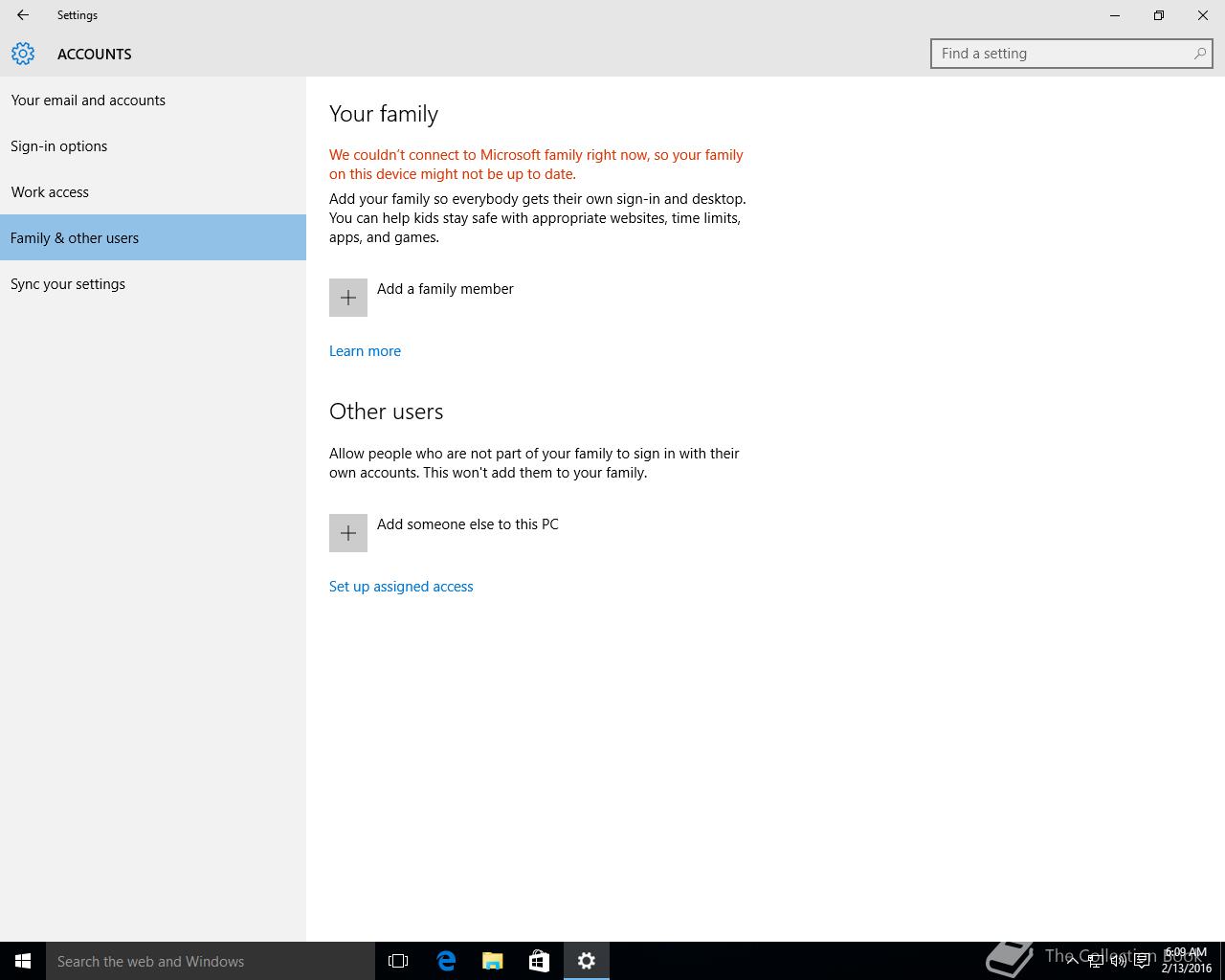The height and width of the screenshot is (980, 1225).
Task: Open the Action Center notifications icon
Action: [x=1142, y=961]
